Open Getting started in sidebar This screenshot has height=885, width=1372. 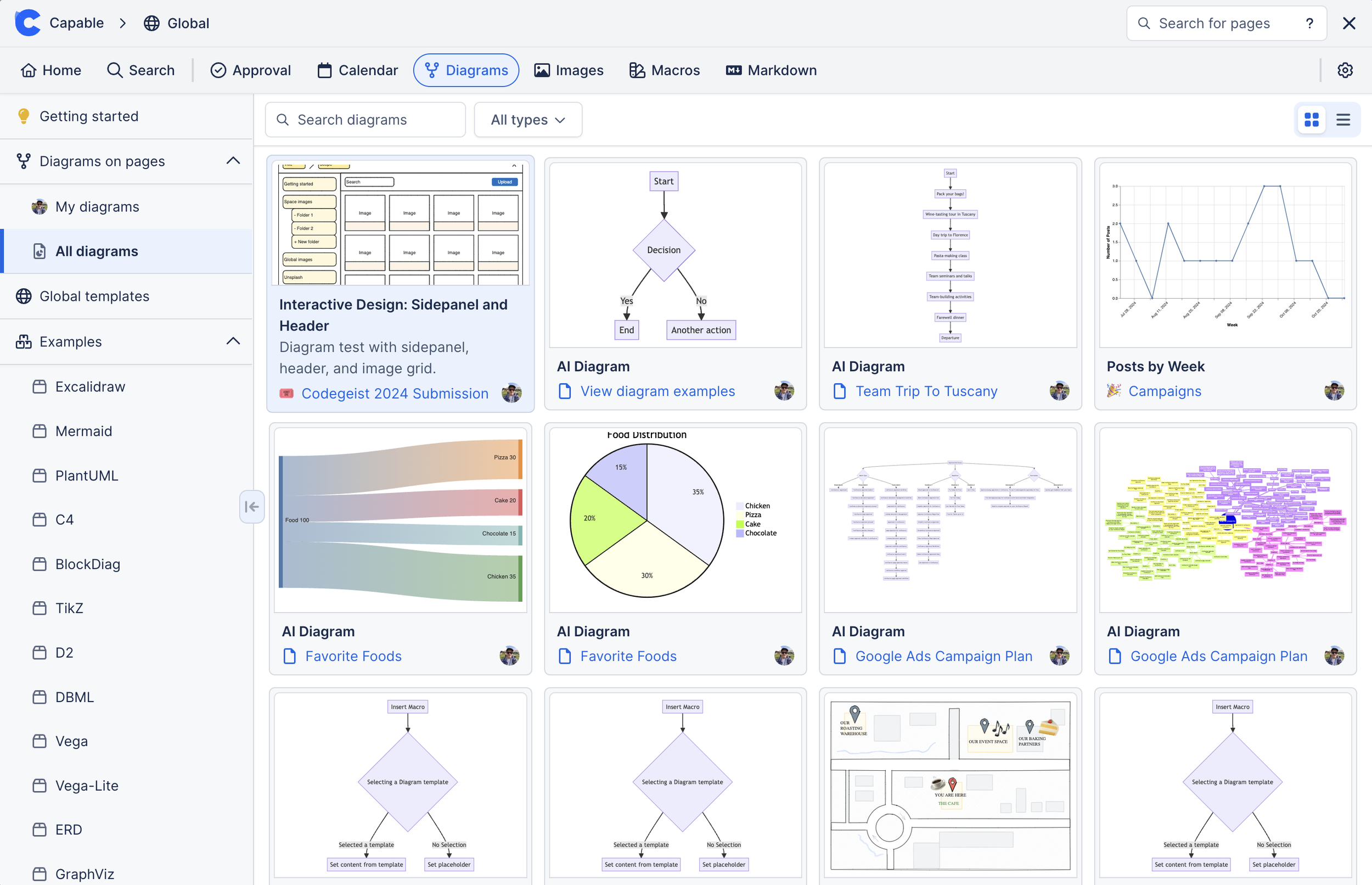126,116
